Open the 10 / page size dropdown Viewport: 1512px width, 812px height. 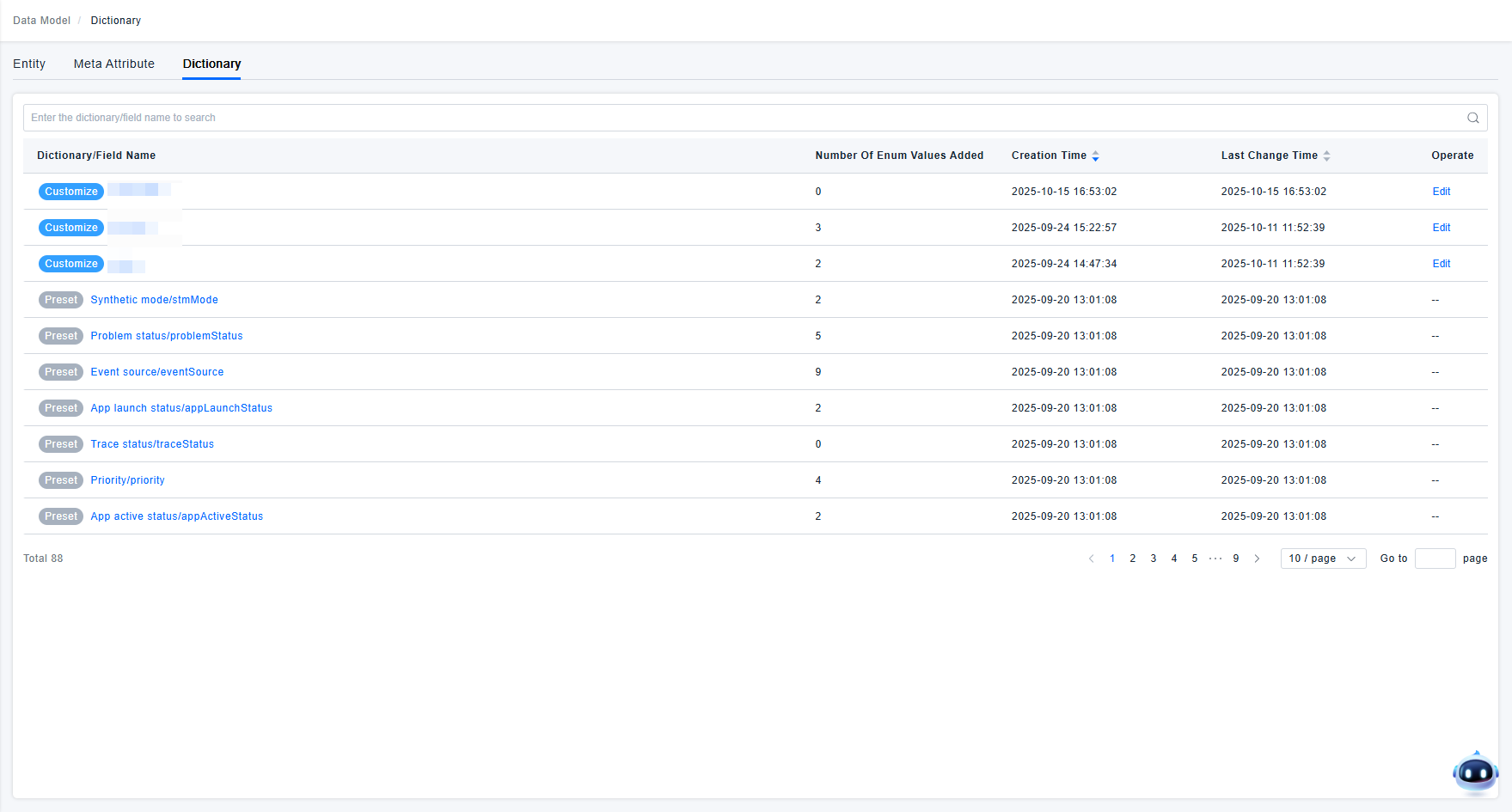(1322, 559)
